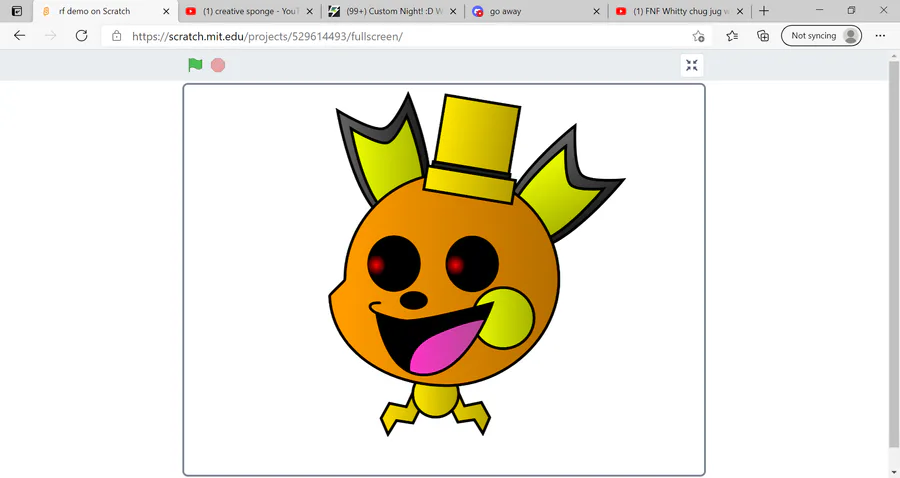The image size is (900, 478).
Task: Click the green flag to start project
Action: (x=195, y=65)
